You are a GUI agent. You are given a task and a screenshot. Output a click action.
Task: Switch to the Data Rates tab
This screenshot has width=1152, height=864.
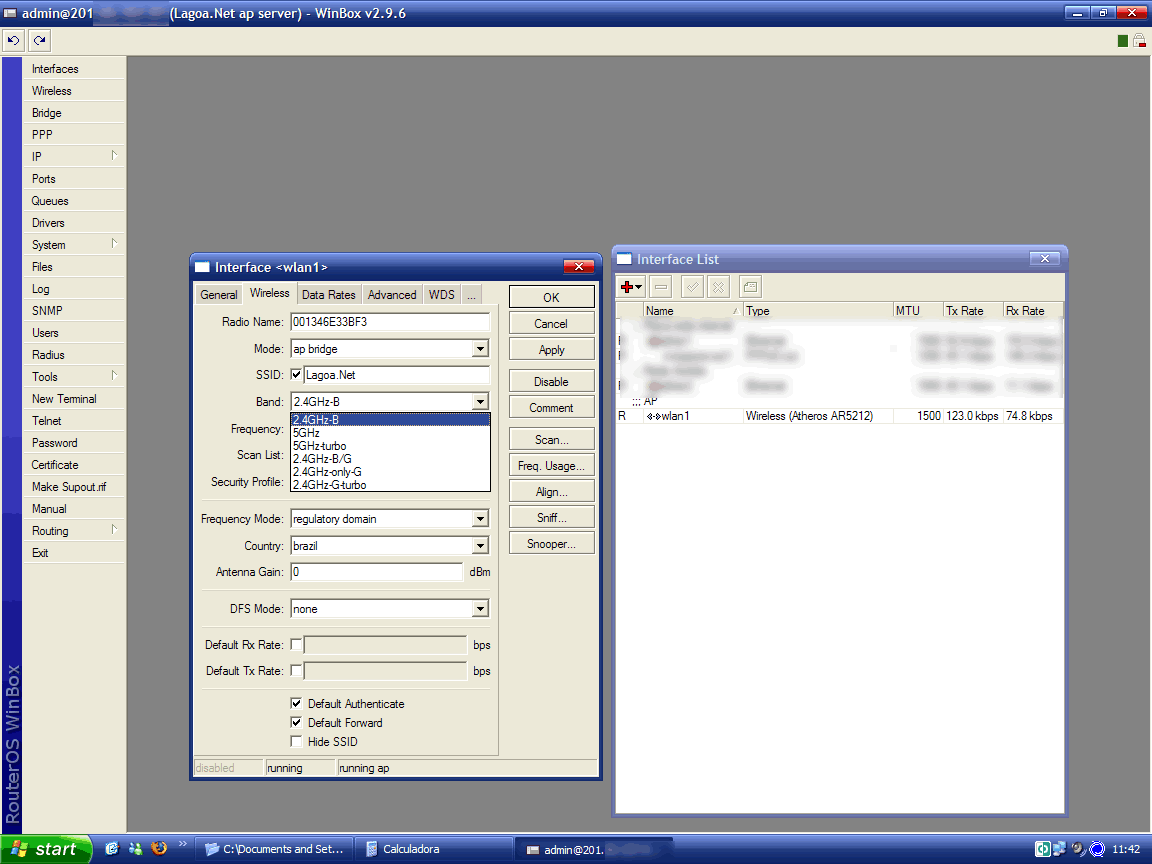328,295
